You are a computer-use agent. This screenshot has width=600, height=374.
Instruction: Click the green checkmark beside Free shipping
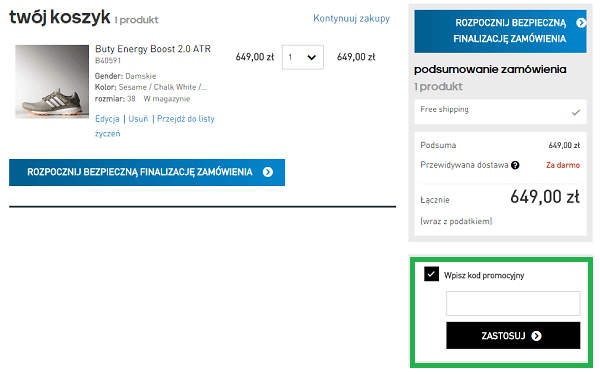coord(576,113)
